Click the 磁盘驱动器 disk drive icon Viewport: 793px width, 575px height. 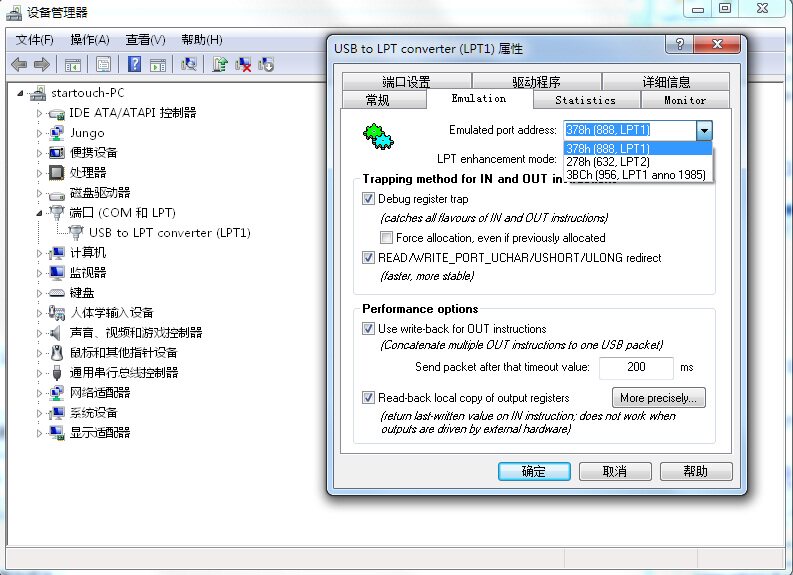coord(57,194)
